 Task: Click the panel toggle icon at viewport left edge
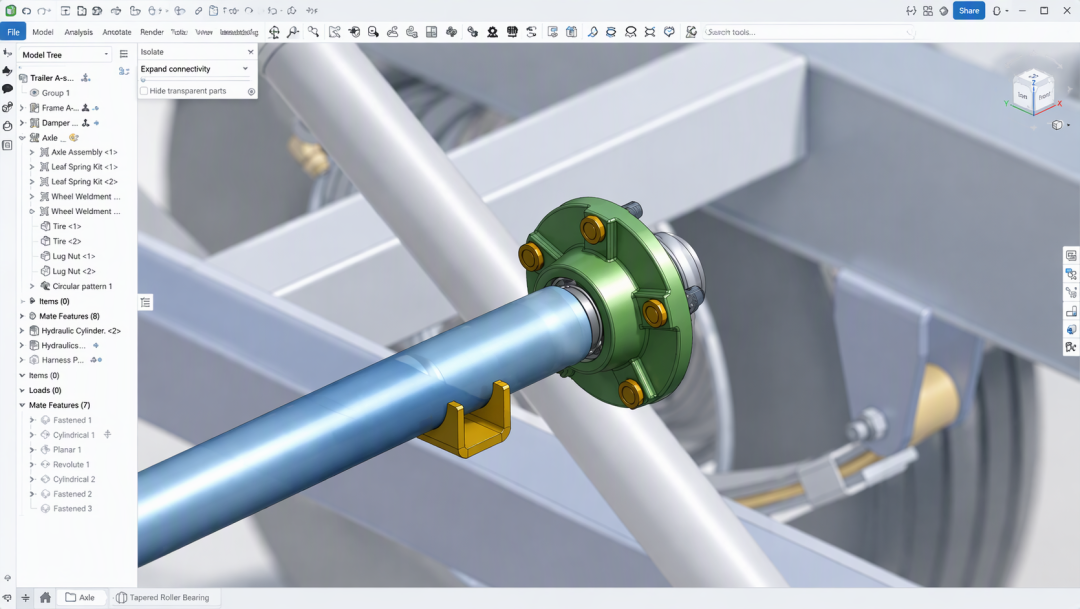145,302
